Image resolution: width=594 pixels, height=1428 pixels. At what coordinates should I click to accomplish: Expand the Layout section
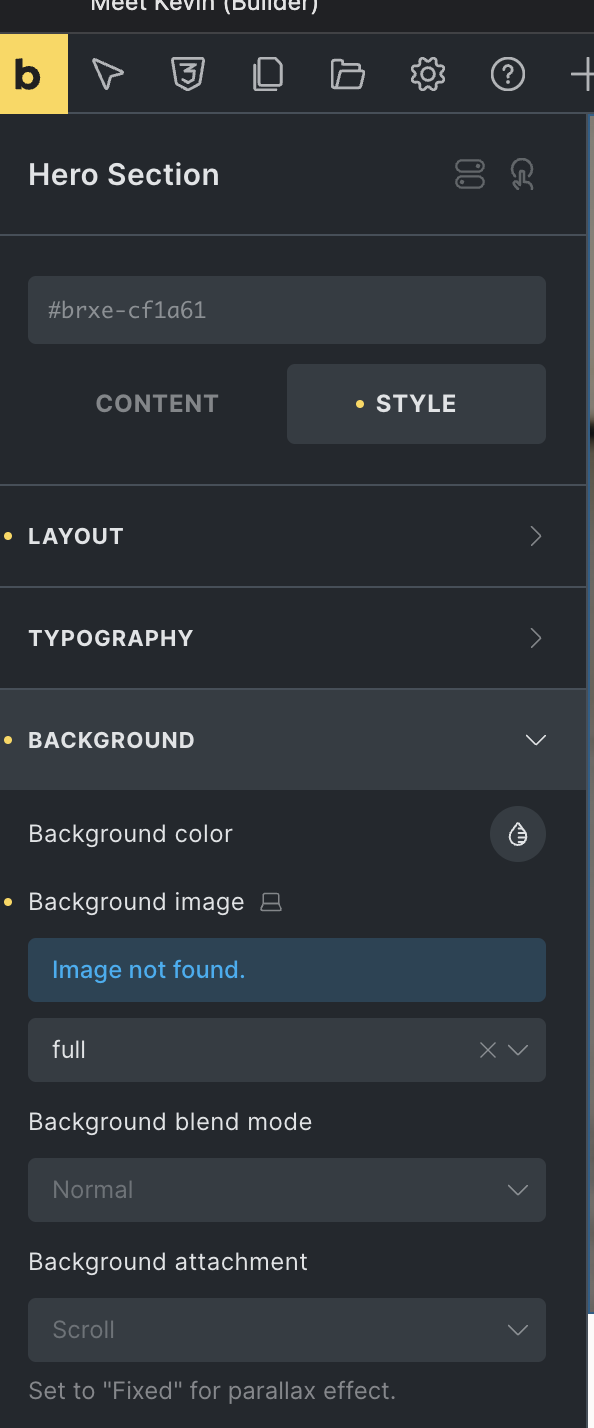point(293,536)
